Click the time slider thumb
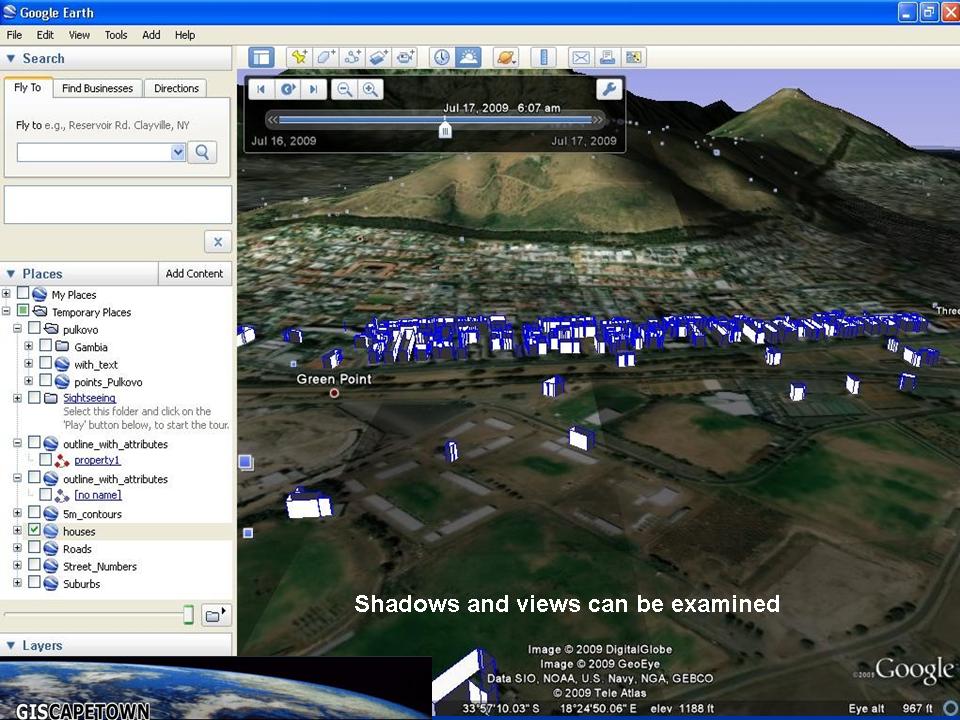 tap(446, 129)
